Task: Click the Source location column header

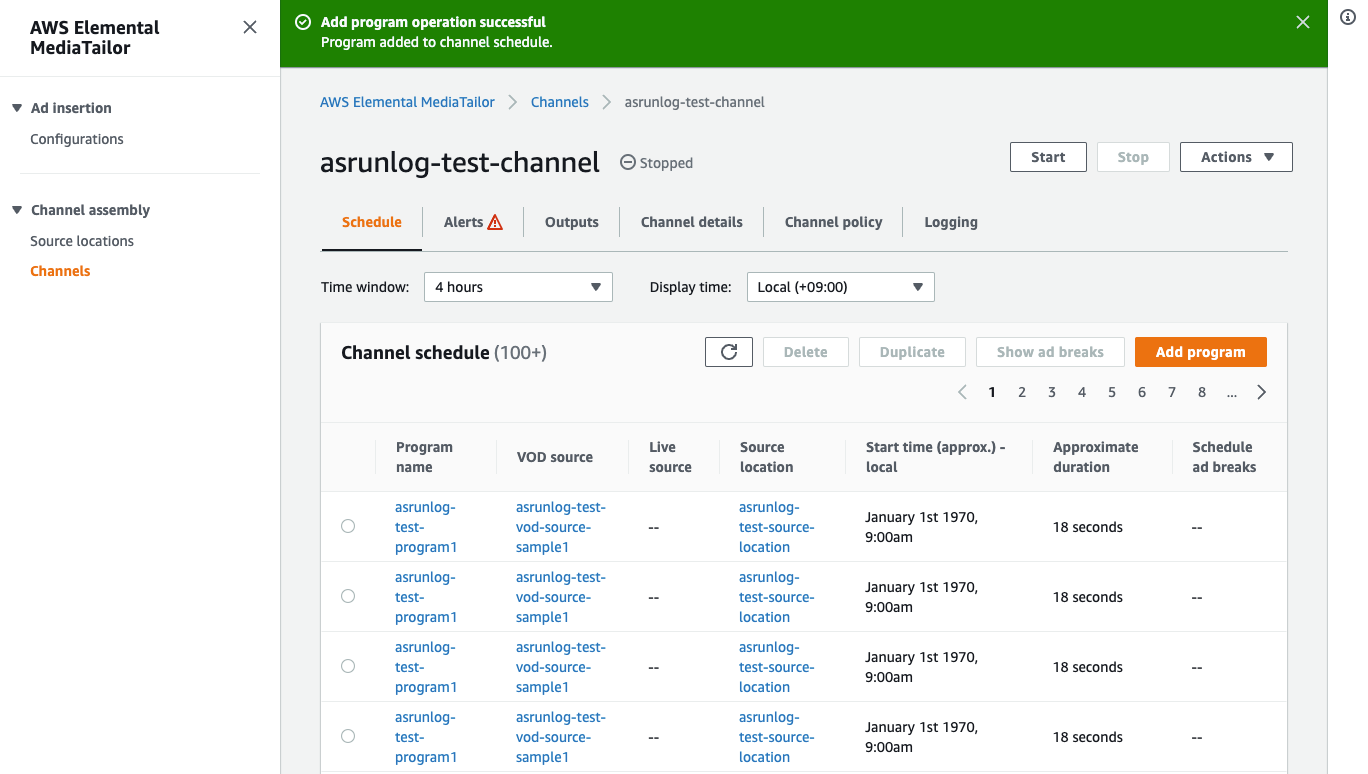Action: point(766,457)
